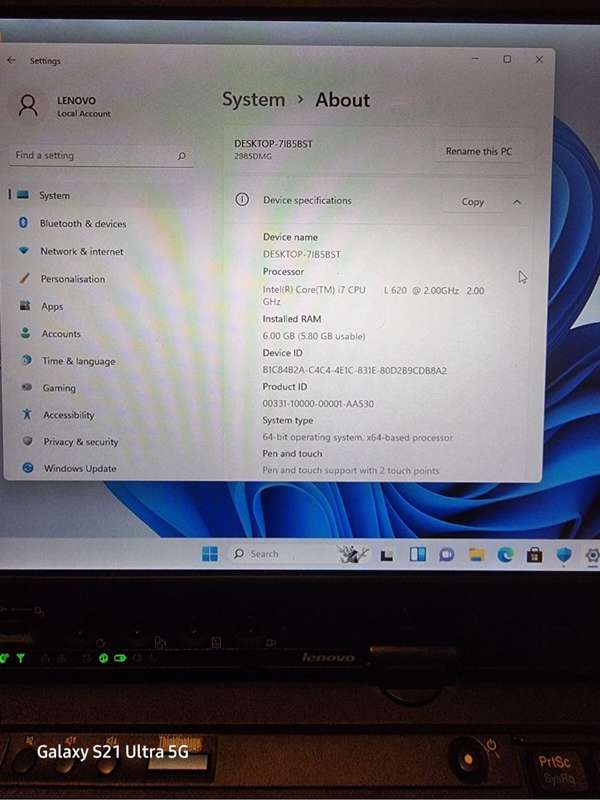
Task: Click the Windows Update icon in sidebar
Action: click(28, 467)
